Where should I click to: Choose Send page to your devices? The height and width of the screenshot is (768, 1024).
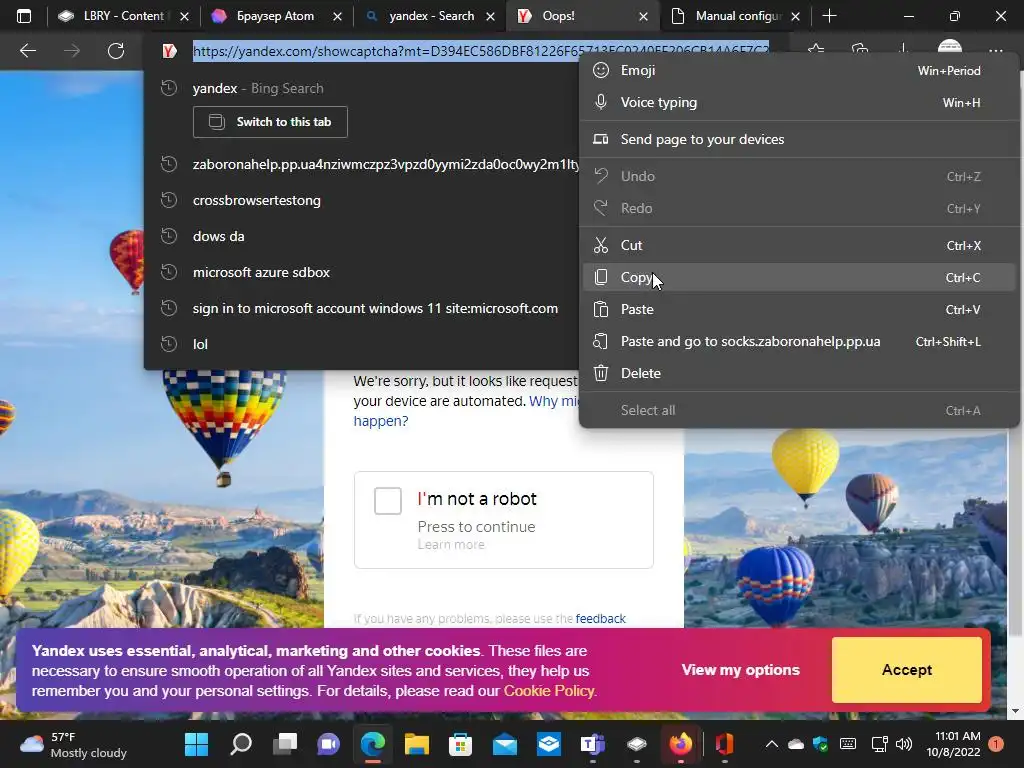pos(799,139)
